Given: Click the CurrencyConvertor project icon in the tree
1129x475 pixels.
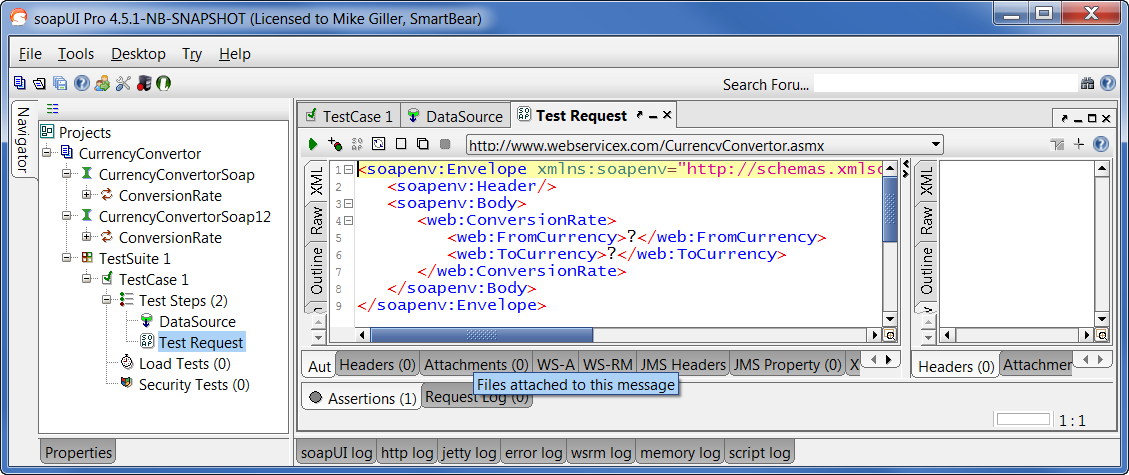Looking at the screenshot, I should pos(67,153).
